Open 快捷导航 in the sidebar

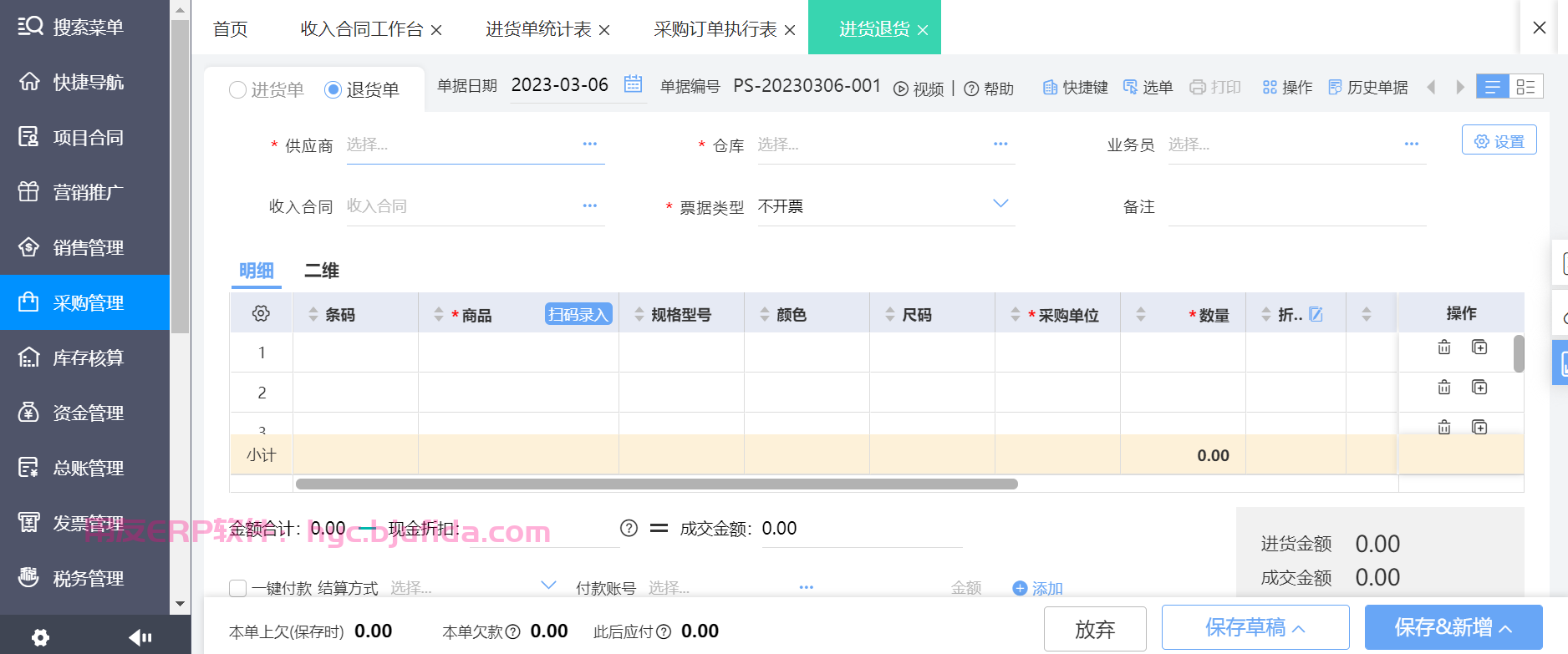[x=84, y=82]
